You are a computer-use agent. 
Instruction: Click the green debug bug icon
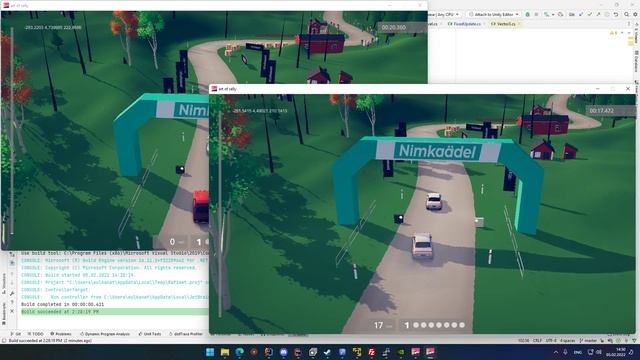527,14
